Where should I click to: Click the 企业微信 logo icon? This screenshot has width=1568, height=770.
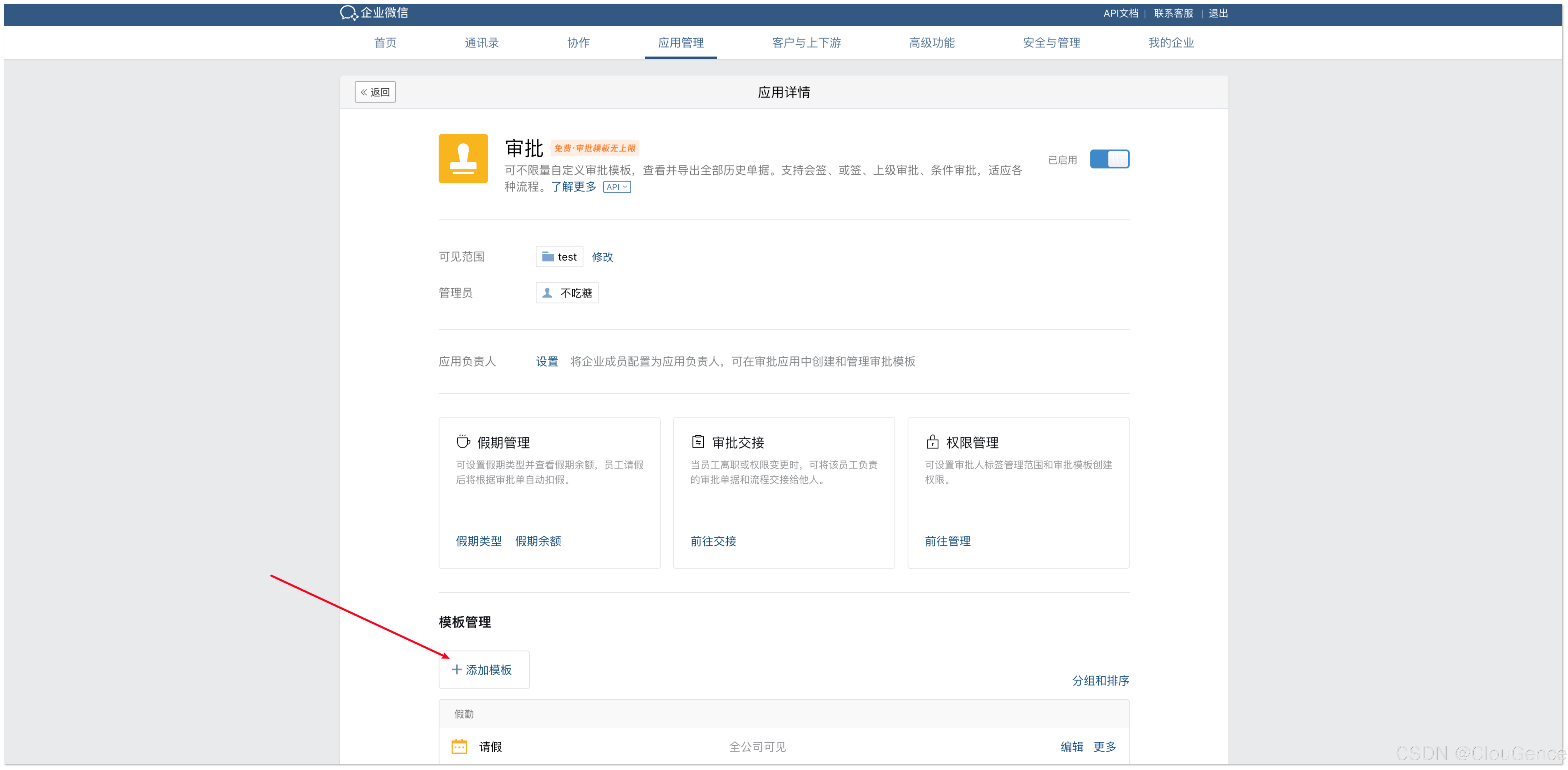[348, 13]
